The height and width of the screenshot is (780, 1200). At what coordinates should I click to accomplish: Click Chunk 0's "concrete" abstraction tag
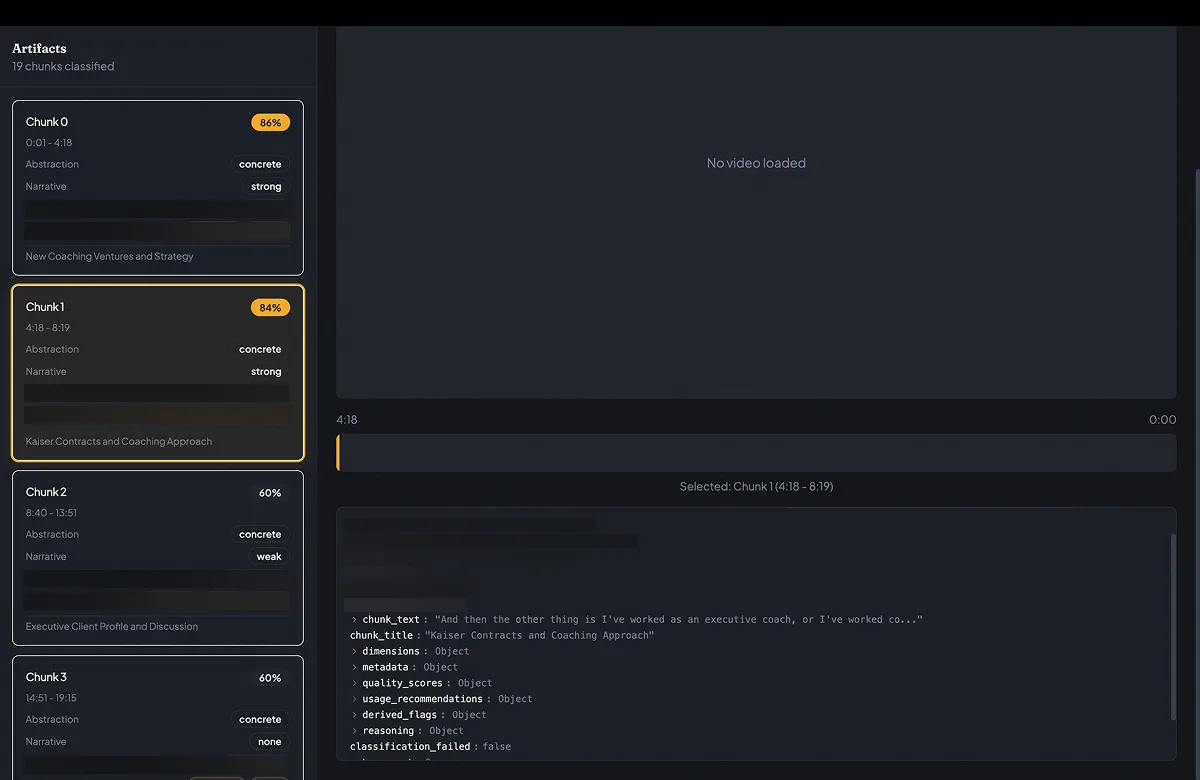[260, 164]
